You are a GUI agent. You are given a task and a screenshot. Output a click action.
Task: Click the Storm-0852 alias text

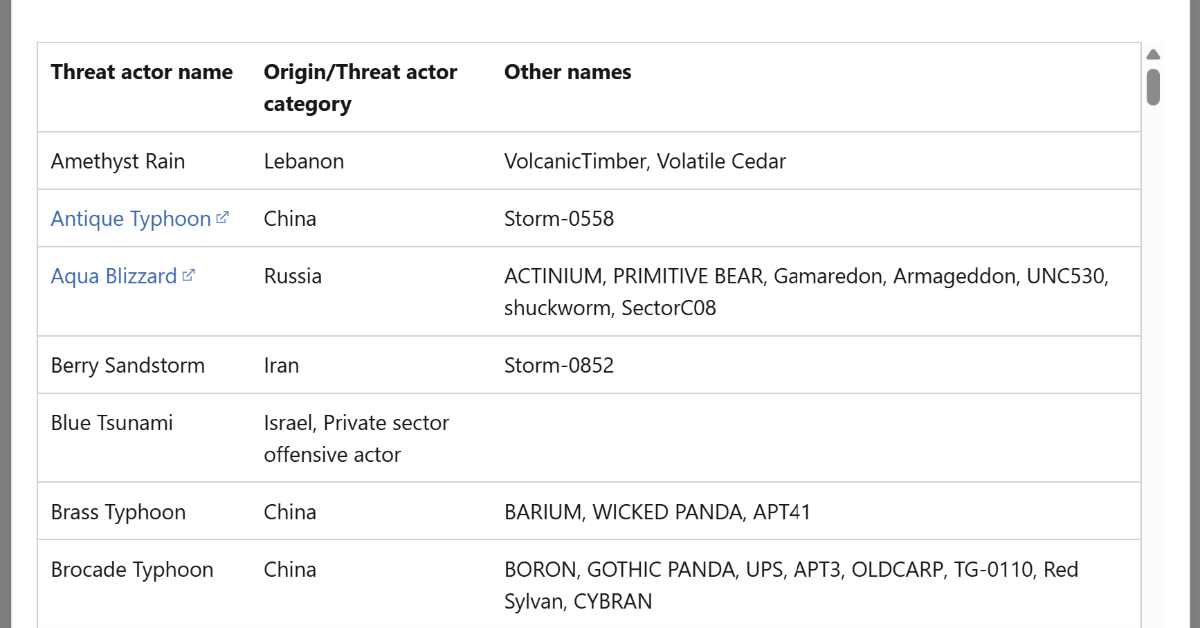559,365
